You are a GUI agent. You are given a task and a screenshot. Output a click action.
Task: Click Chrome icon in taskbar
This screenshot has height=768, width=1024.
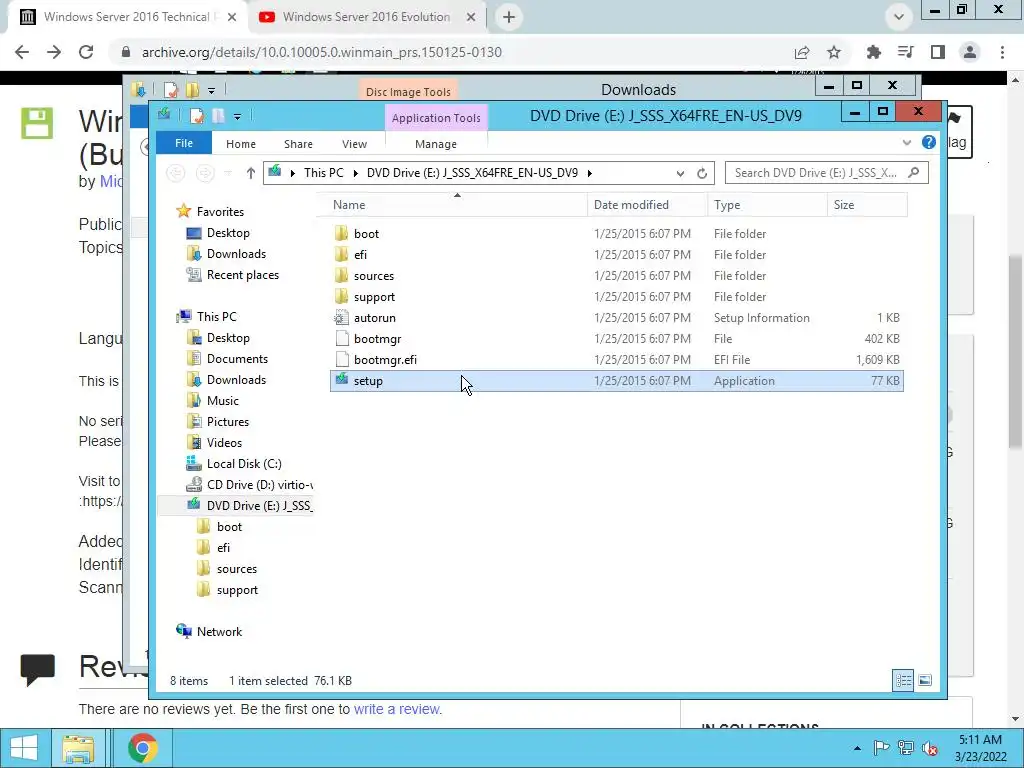click(142, 748)
